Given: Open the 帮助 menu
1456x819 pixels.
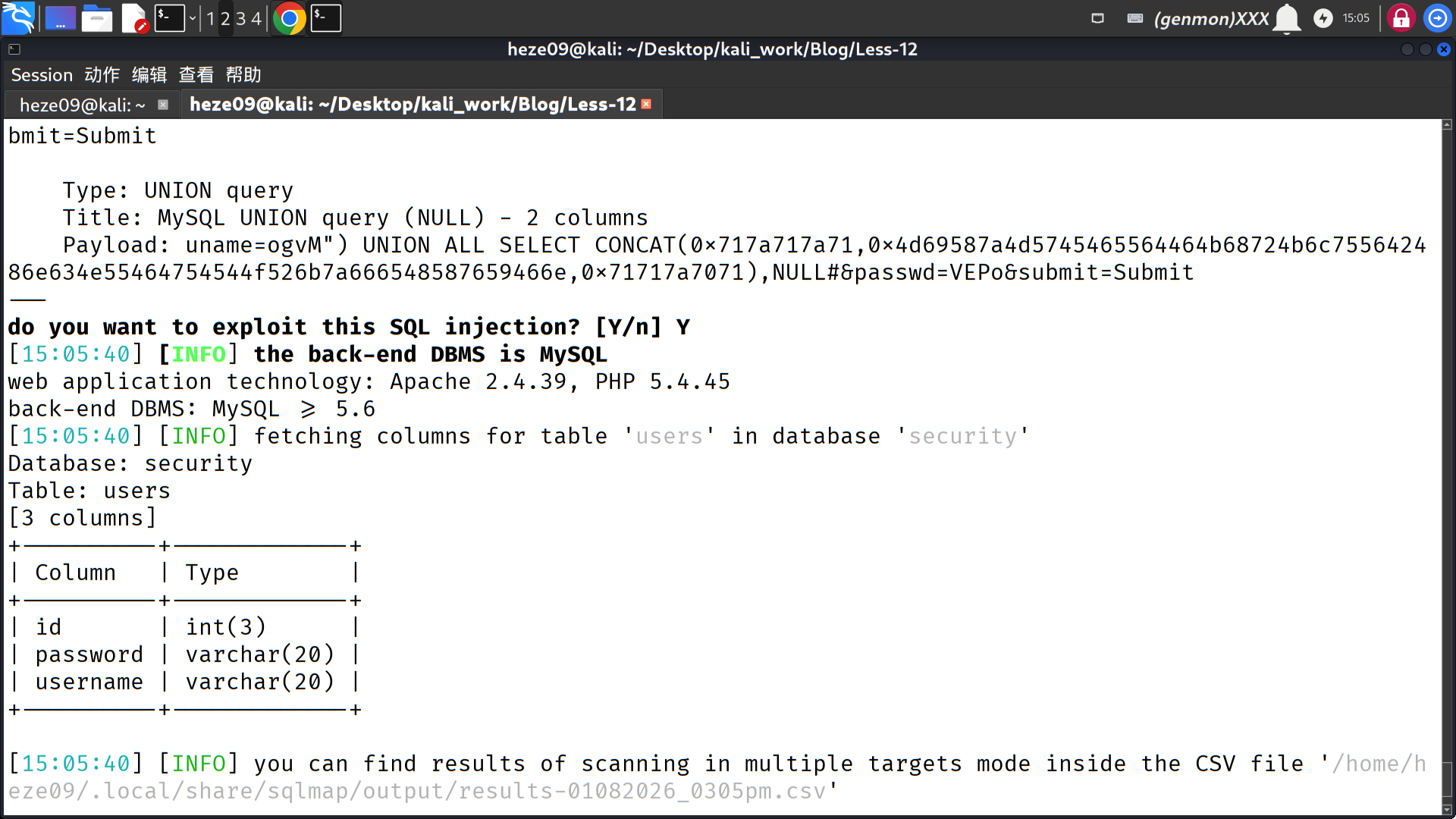Looking at the screenshot, I should [x=243, y=75].
